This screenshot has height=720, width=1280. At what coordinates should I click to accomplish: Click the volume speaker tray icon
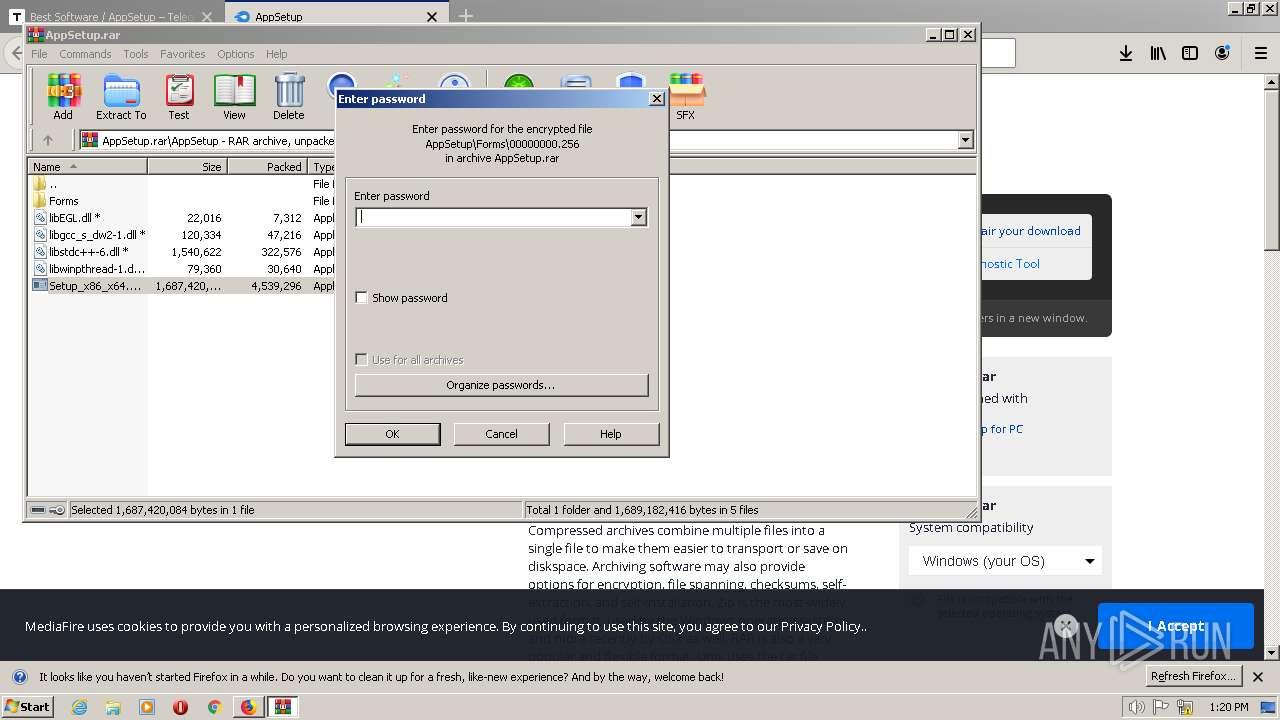[x=1137, y=707]
